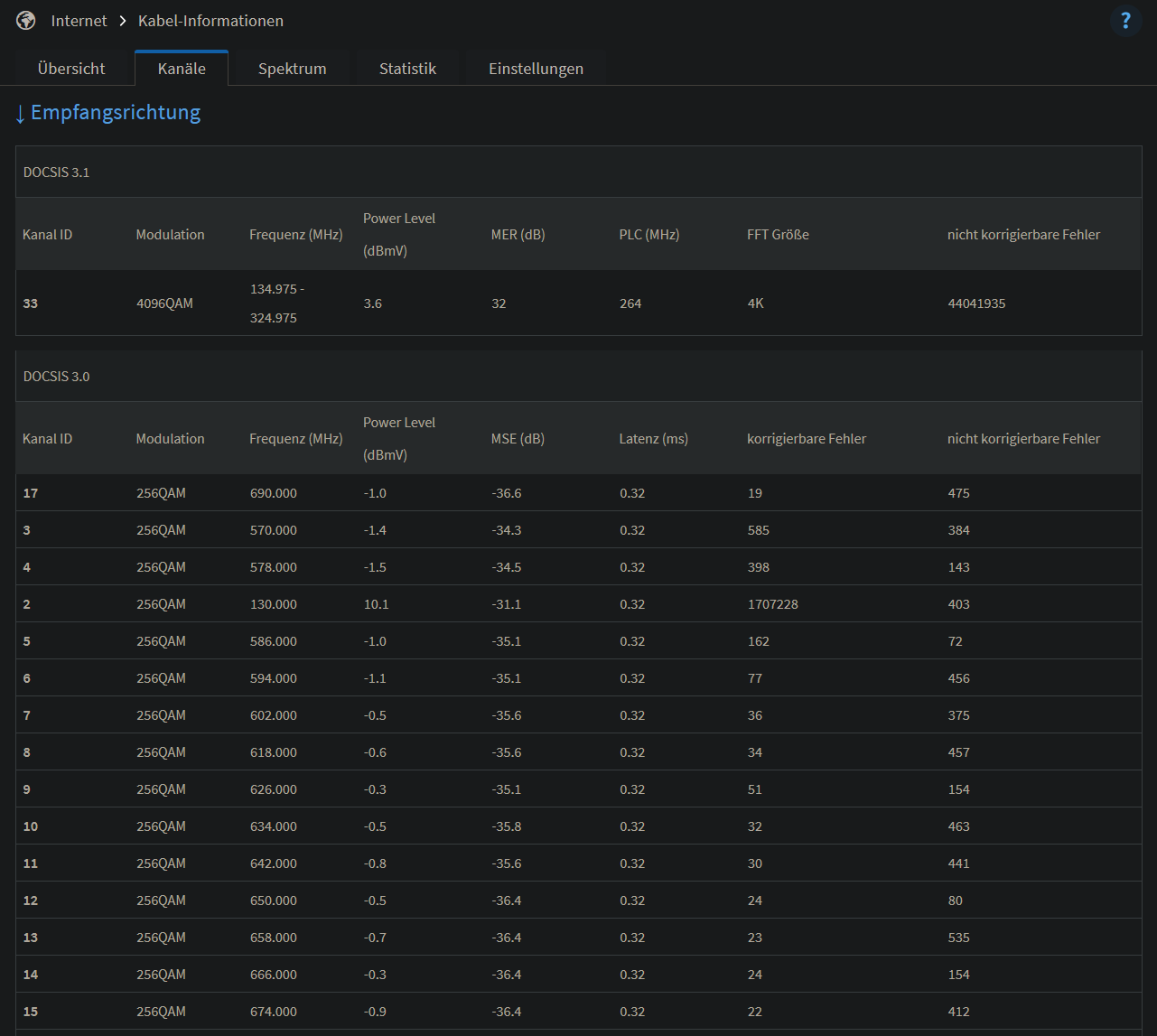Click frequency 578.000 cell
The width and height of the screenshot is (1157, 1036).
[x=274, y=567]
